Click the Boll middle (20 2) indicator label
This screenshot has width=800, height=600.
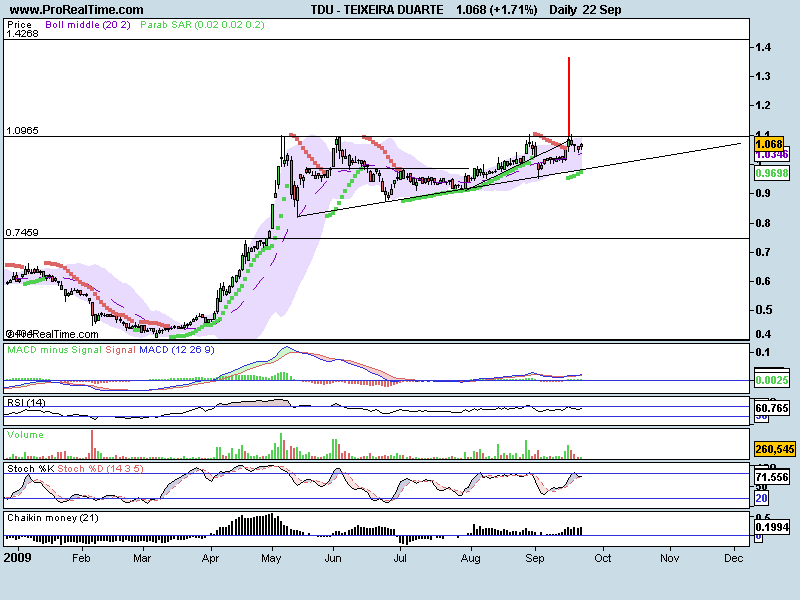[88, 24]
